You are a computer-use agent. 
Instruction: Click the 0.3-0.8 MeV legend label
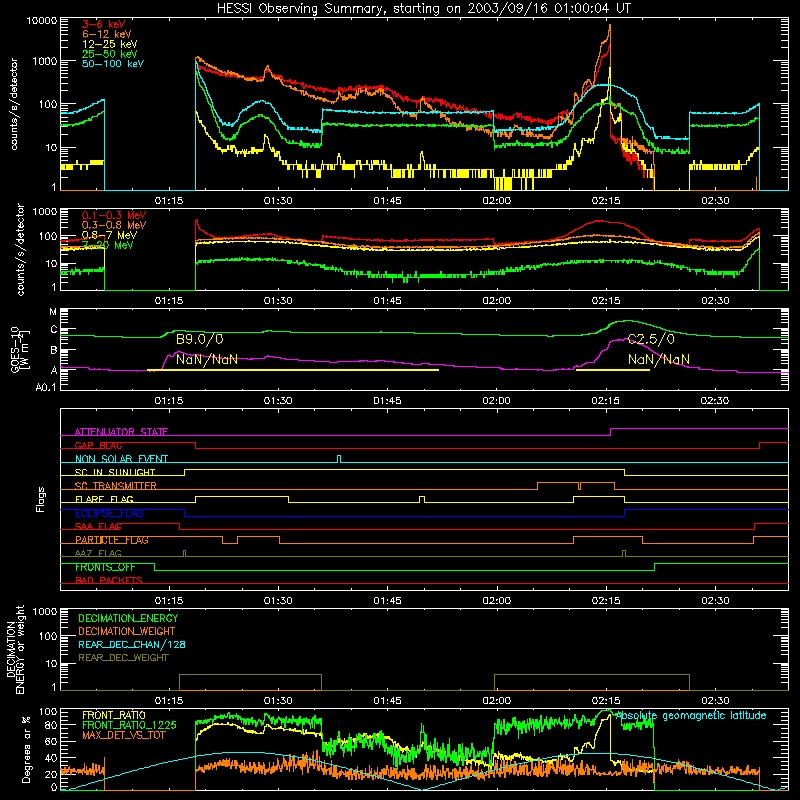click(x=114, y=225)
